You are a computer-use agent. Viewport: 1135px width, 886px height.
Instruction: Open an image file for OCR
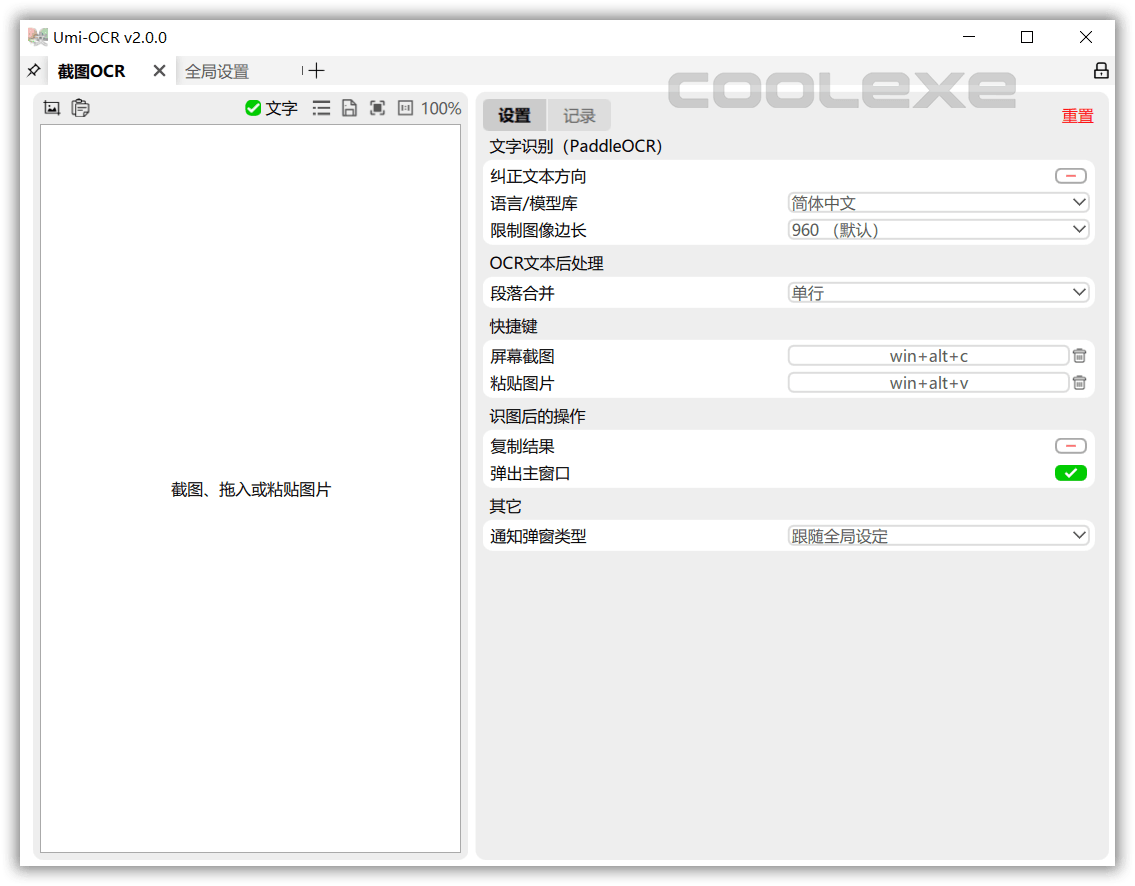pyautogui.click(x=51, y=107)
